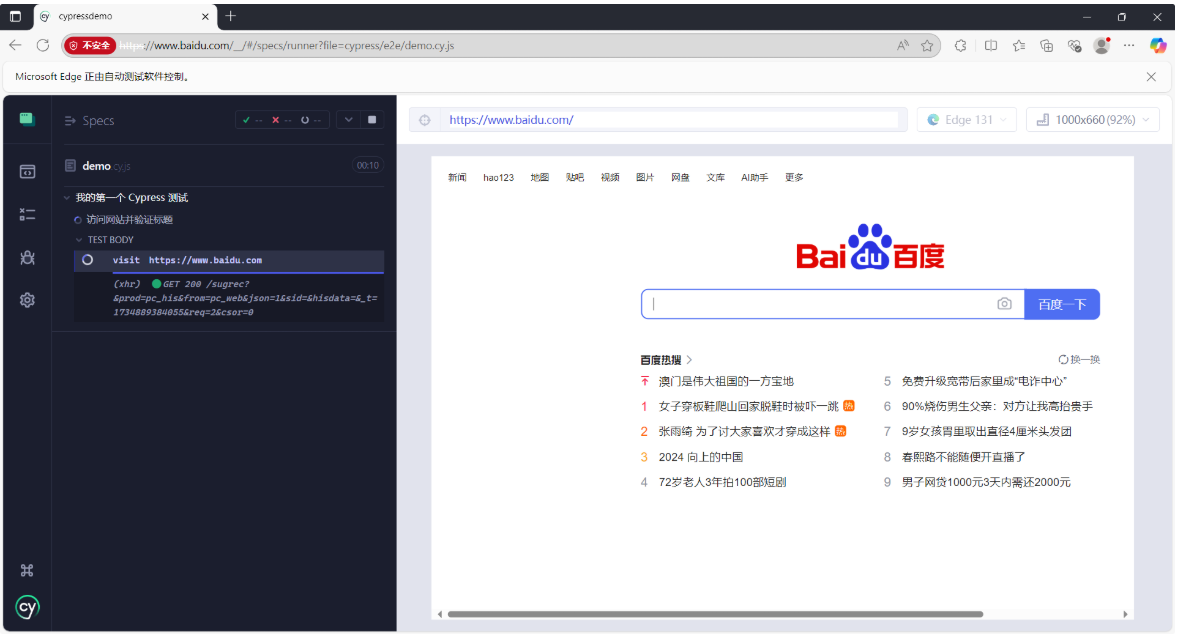The width and height of the screenshot is (1180, 634).
Task: Open the Edge 131 browser dropdown
Action: 966,120
